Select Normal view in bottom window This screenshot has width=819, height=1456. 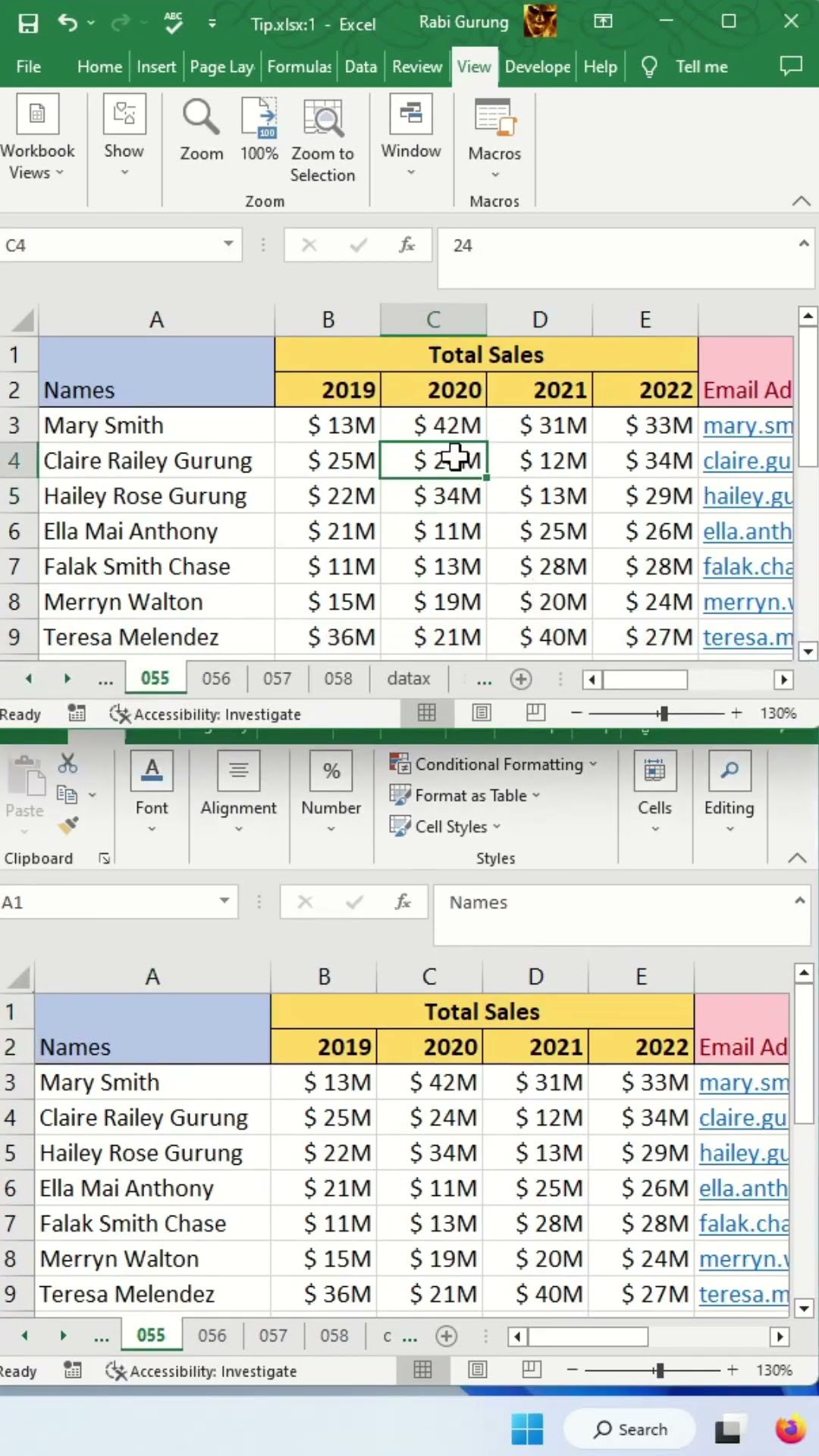[422, 1370]
